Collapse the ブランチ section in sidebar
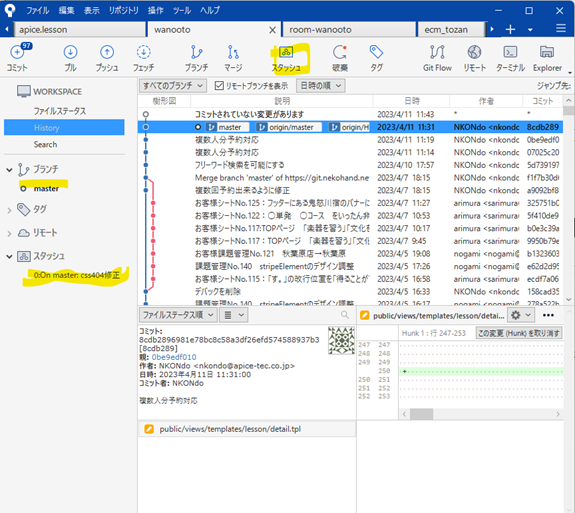The image size is (575, 513). click(x=9, y=169)
